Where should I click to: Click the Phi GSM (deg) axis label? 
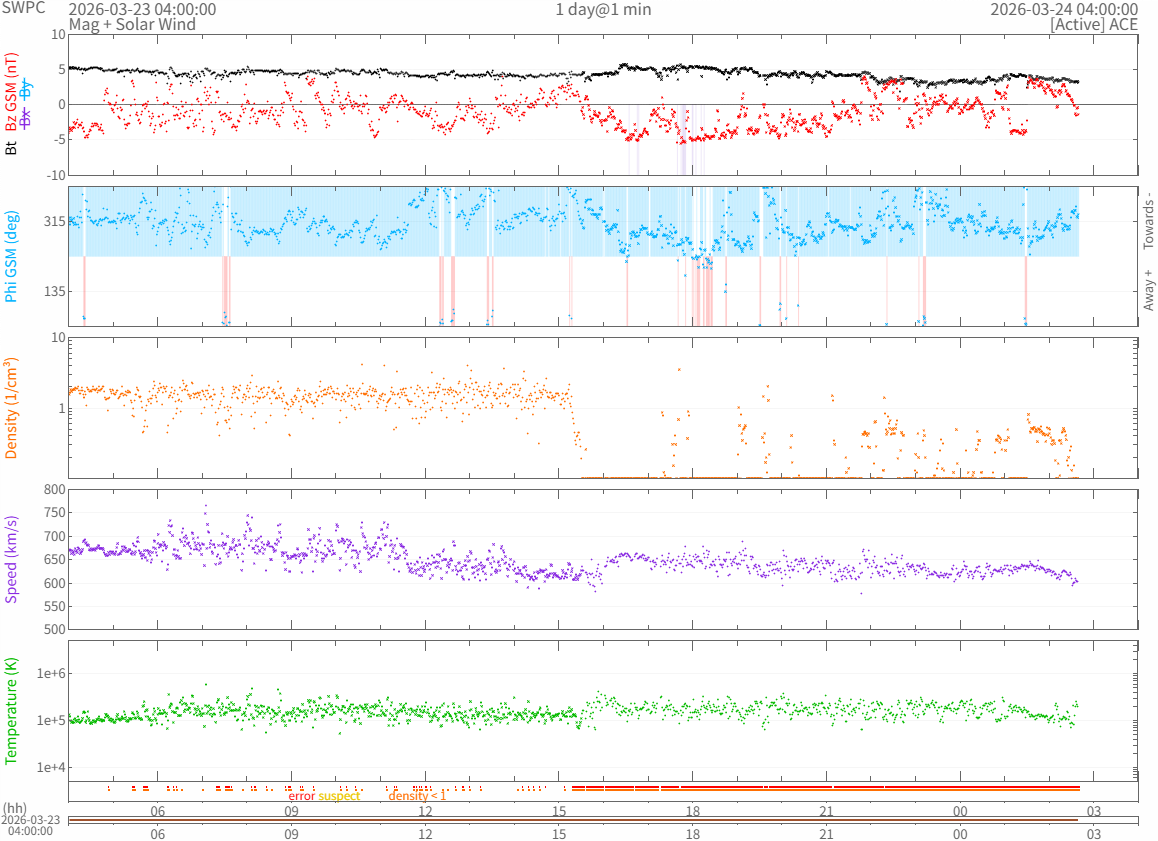click(x=12, y=256)
